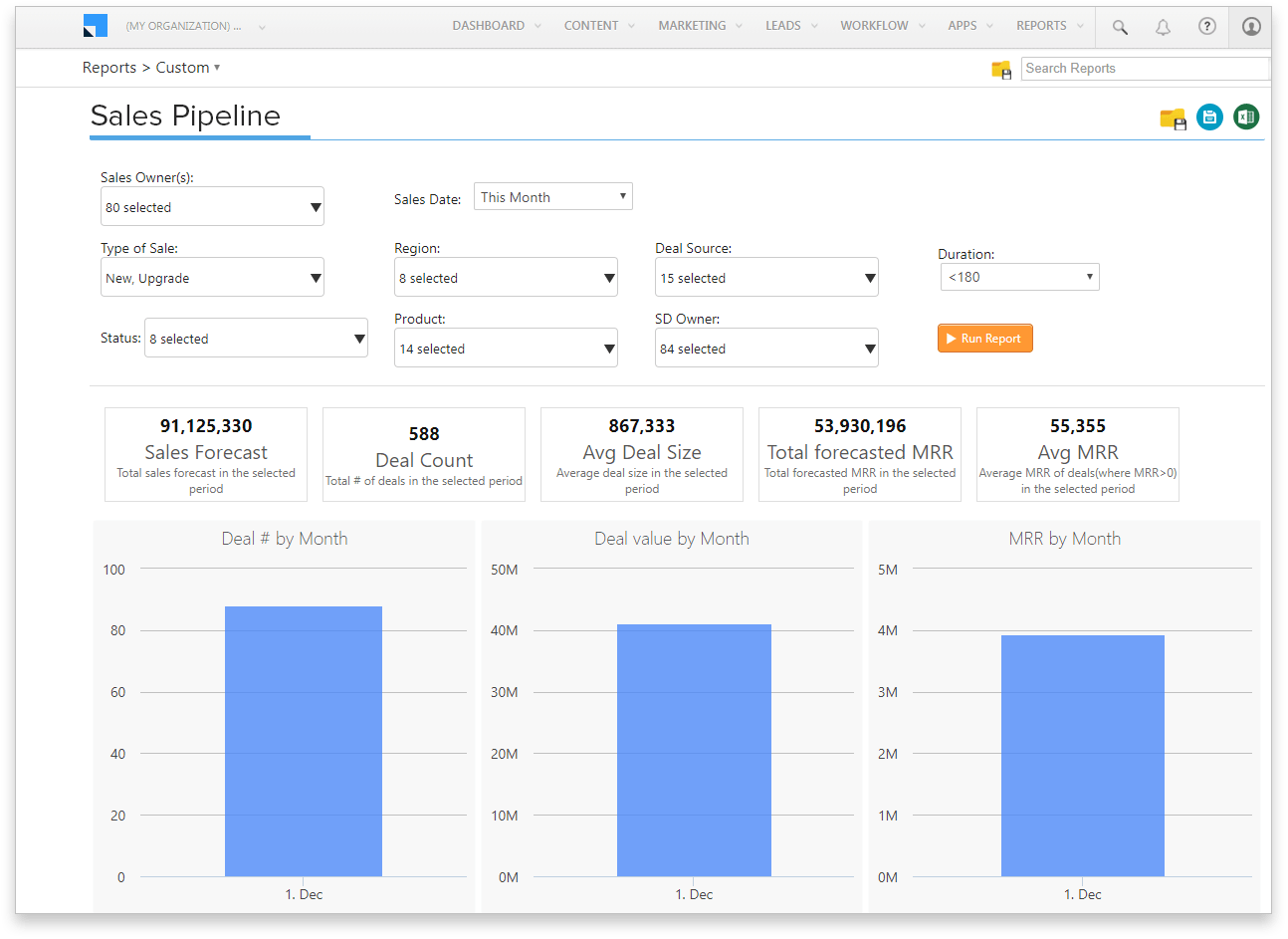Image resolution: width=1288 pixels, height=939 pixels.
Task: Open the MARKETING menu
Action: (692, 25)
